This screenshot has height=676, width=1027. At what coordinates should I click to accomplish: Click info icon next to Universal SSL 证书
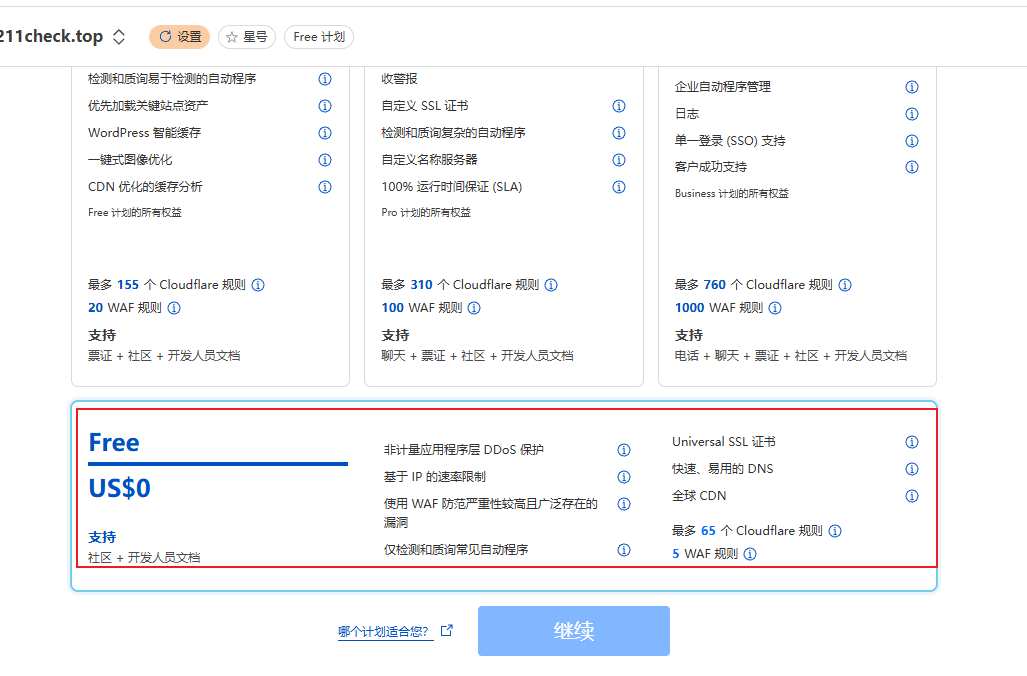[912, 442]
